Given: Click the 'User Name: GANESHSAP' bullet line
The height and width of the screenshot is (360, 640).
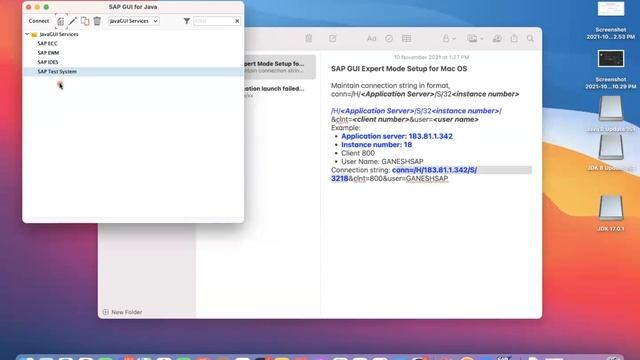Looking at the screenshot, I should click(x=382, y=162).
